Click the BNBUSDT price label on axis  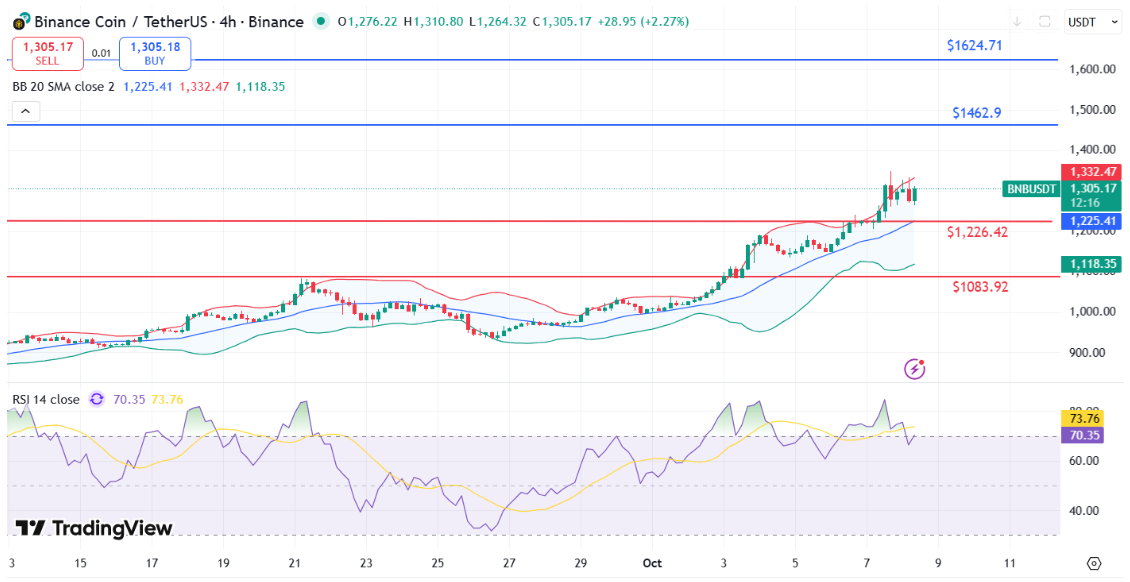1030,189
